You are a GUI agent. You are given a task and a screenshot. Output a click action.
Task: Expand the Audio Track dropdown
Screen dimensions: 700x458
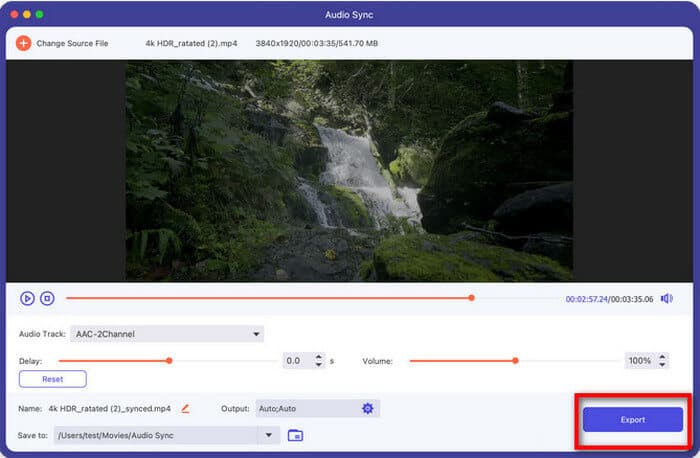point(256,334)
